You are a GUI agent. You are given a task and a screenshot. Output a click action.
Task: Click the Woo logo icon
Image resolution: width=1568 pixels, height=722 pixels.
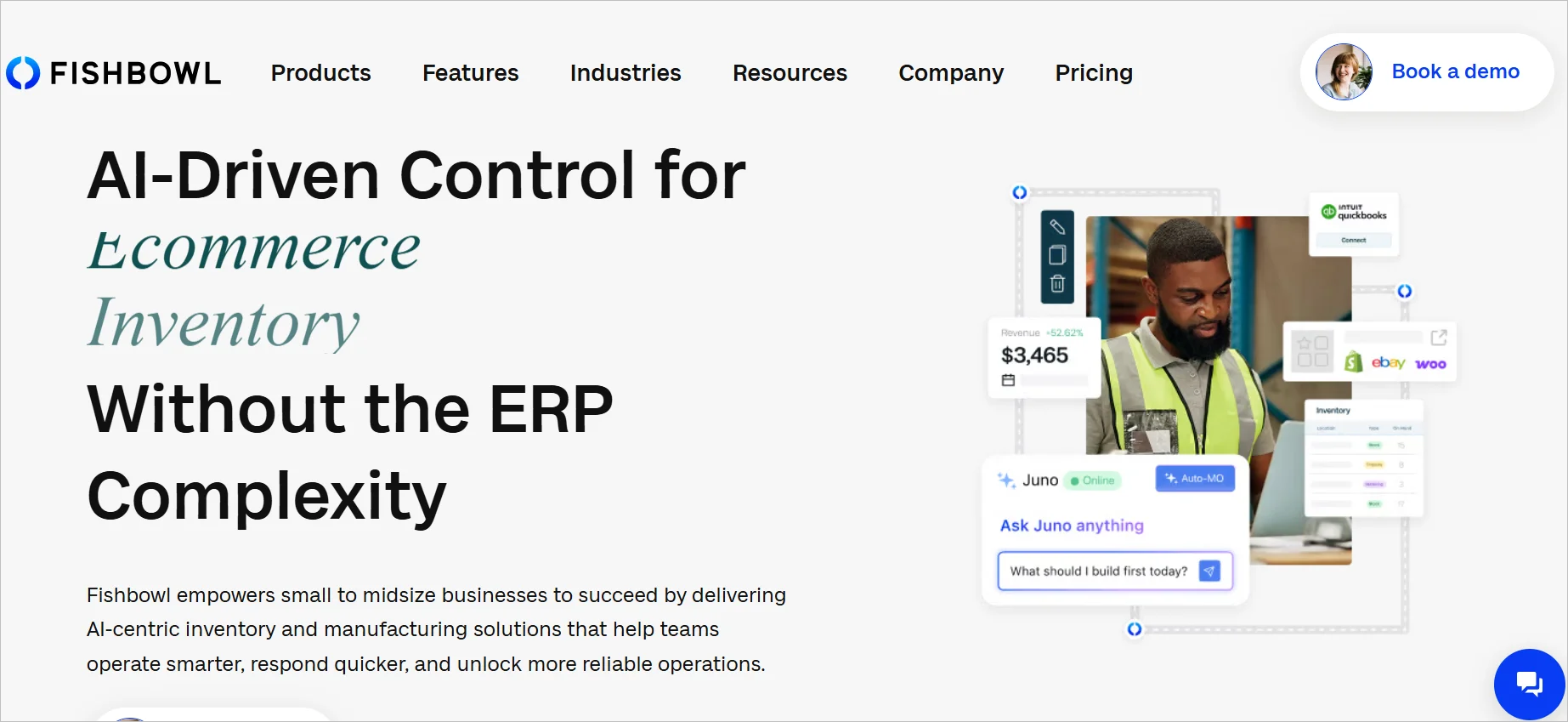click(1430, 364)
